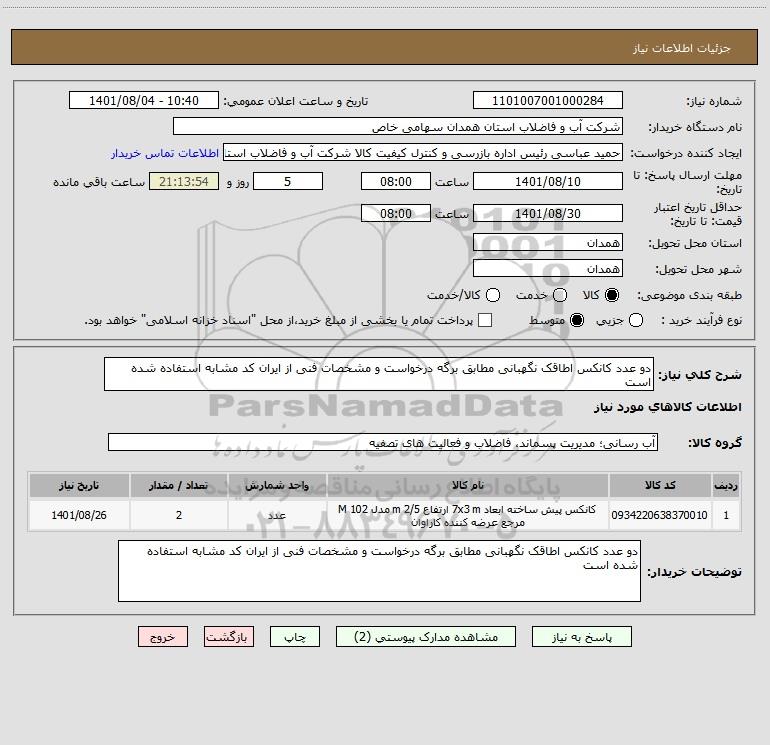The width and height of the screenshot is (770, 745).
Task: Click the product name cell کانکس پیش ساخته
Action: [468, 515]
